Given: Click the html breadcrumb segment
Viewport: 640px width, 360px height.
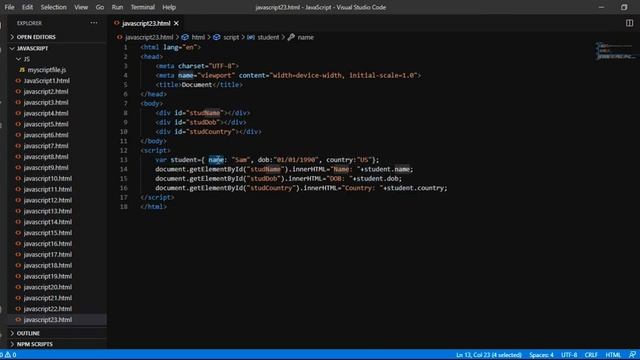Looking at the screenshot, I should point(198,37).
